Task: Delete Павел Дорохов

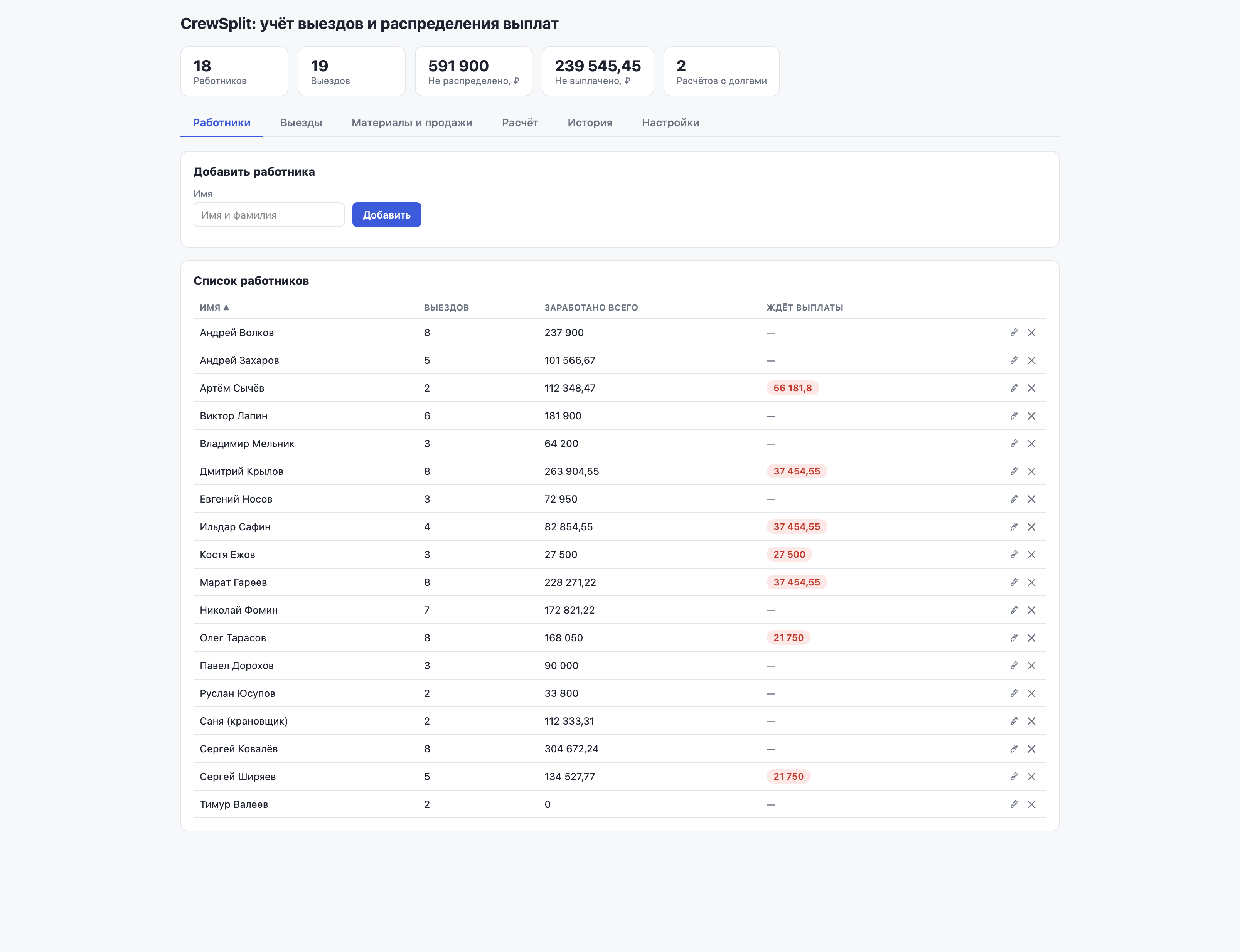Action: coord(1031,666)
